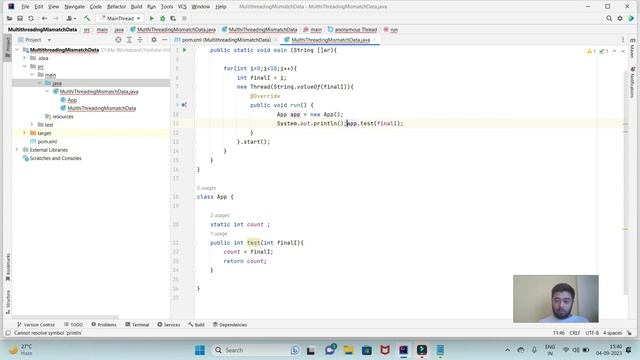
Task: Open Search Everywhere magnifier icon
Action: 609,18
